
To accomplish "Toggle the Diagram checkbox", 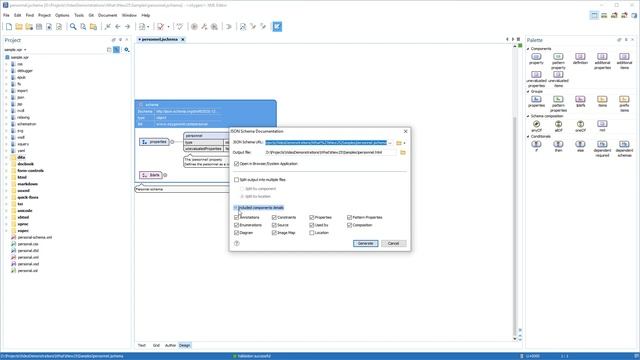I will pos(236,233).
